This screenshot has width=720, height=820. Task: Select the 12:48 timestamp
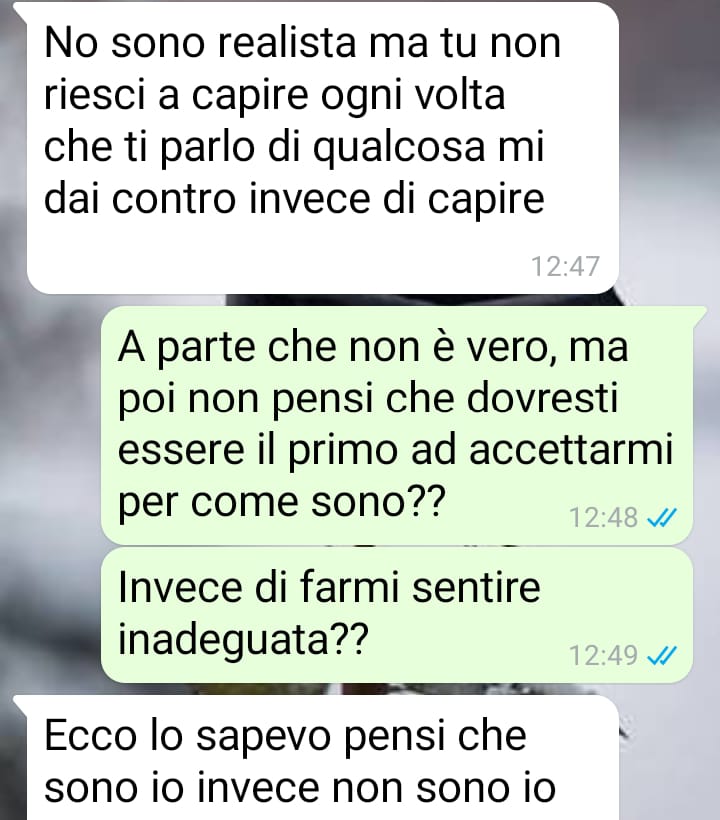(x=603, y=518)
